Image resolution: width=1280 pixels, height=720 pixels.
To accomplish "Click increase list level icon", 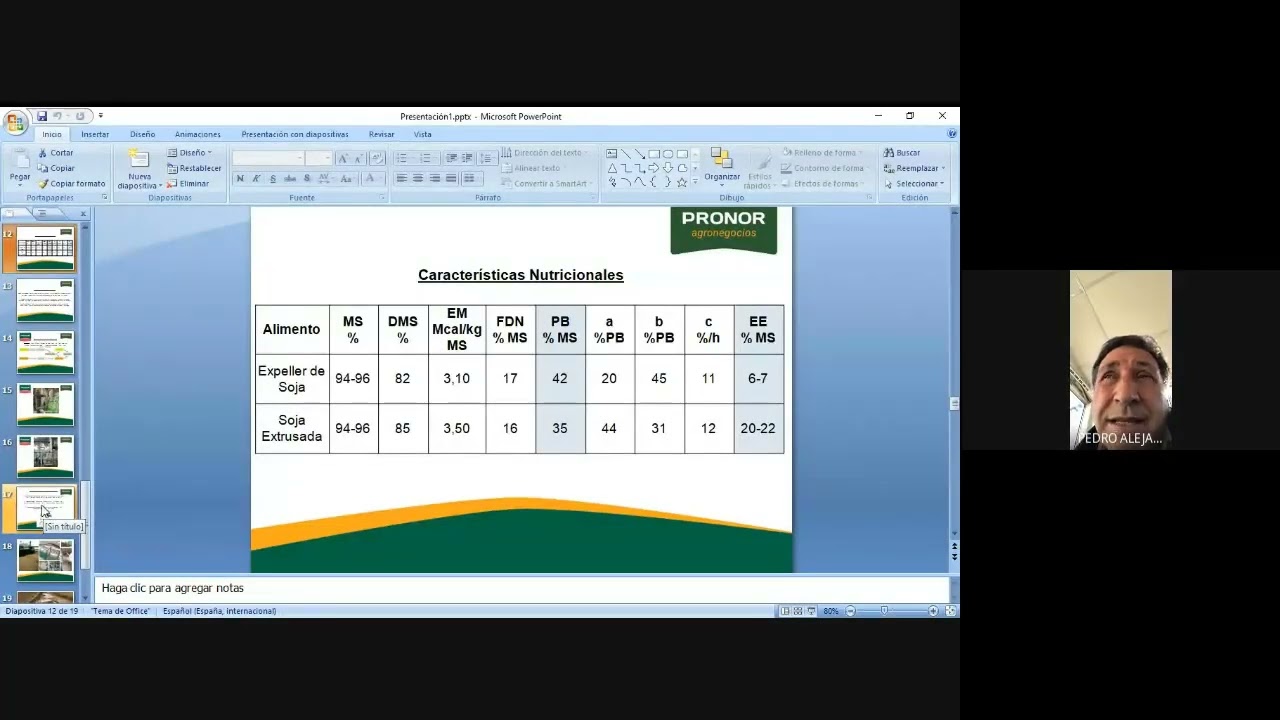I will pos(467,158).
